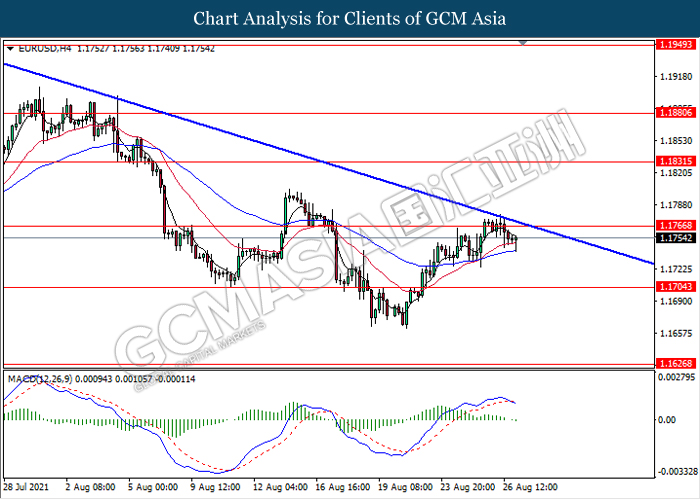Click the 1.16268 support level label

tap(675, 363)
